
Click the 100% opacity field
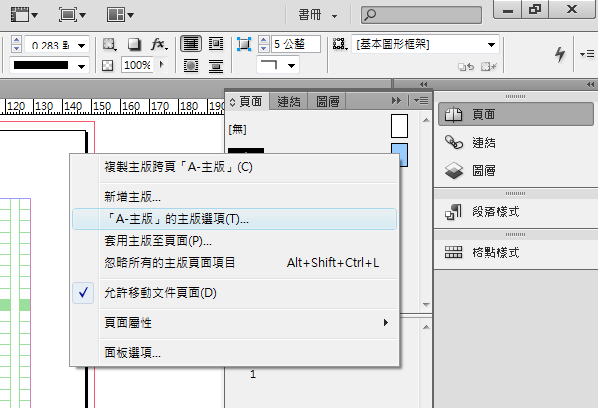[137, 65]
